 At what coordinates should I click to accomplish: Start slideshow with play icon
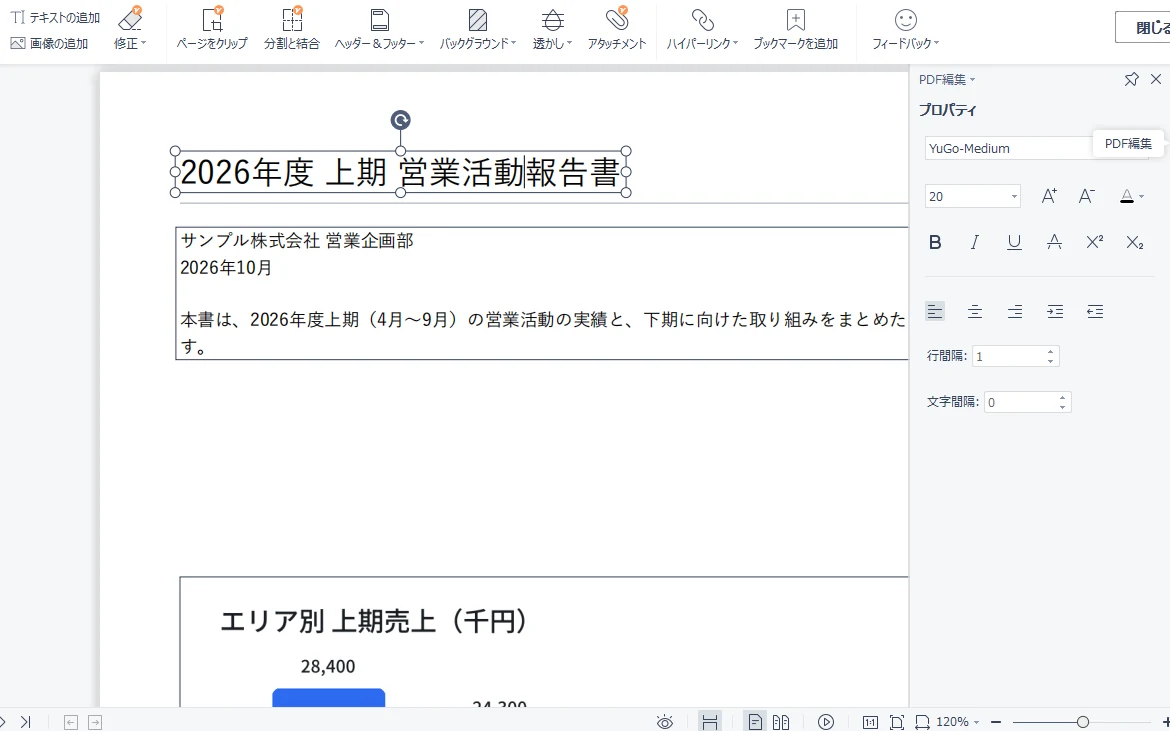point(825,721)
